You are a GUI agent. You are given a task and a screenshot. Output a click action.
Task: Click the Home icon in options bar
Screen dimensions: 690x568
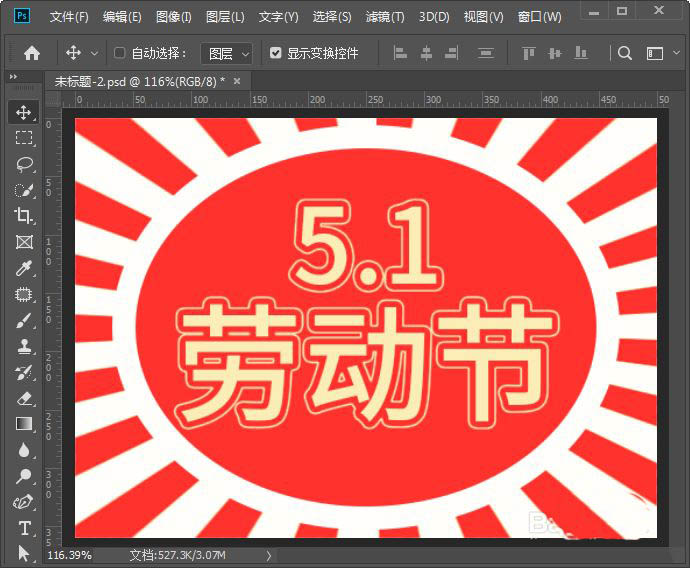coord(32,53)
